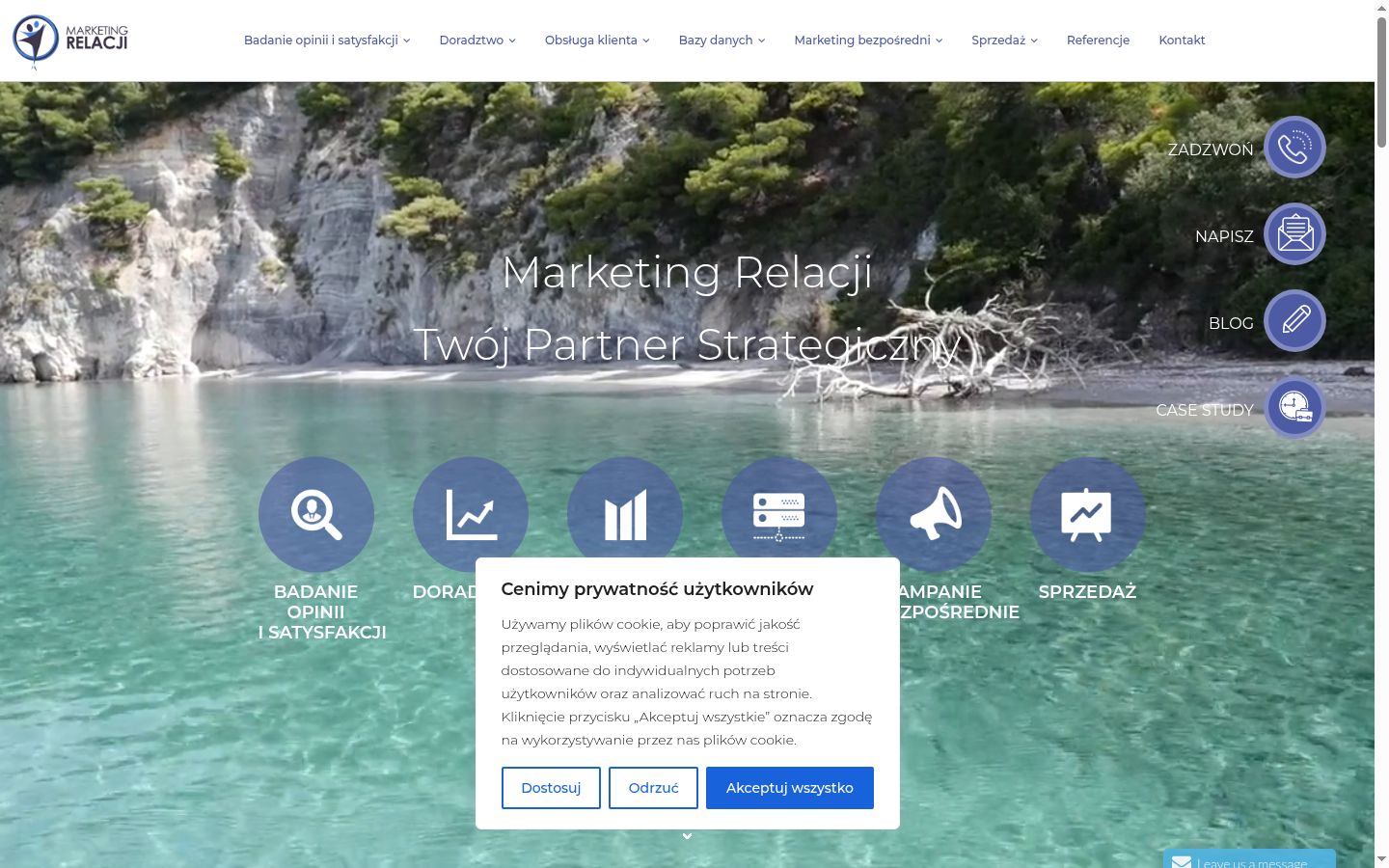Click the page vertical scrollbar thumb
The image size is (1389, 868).
1381,82
